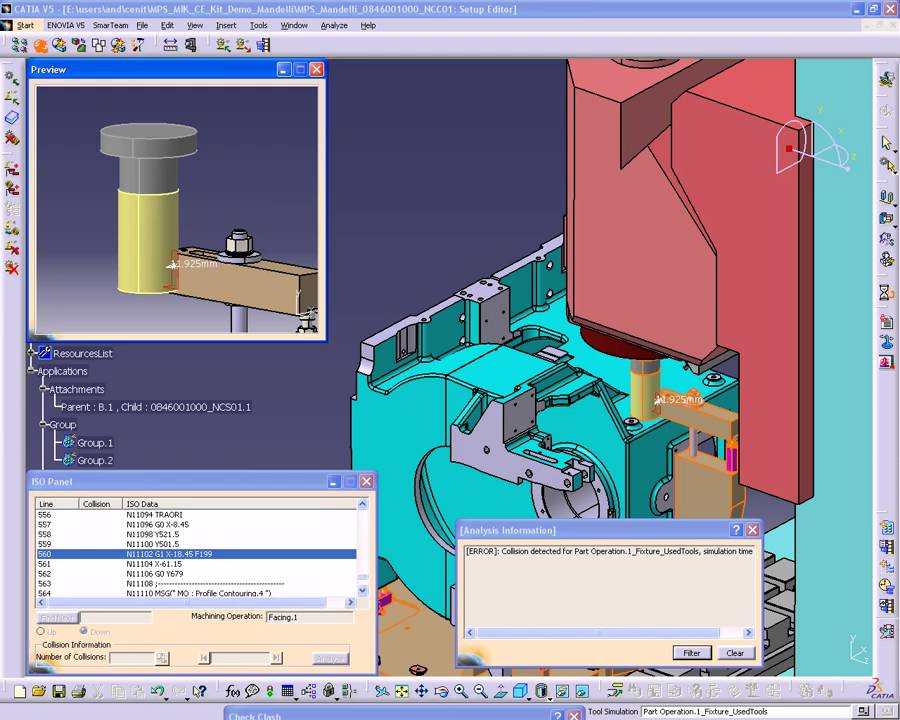Click the Save icon in bottom toolbar
Image resolution: width=900 pixels, height=720 pixels.
tap(59, 691)
